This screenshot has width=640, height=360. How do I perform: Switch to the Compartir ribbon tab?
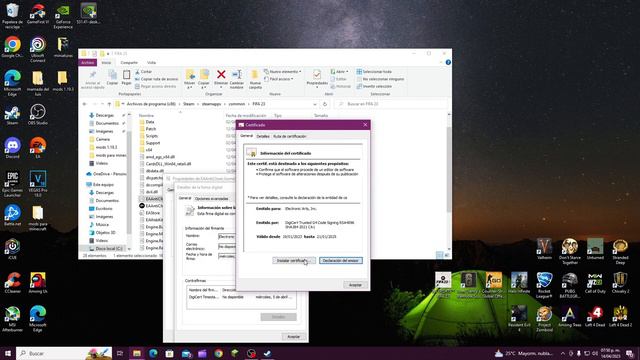point(129,62)
